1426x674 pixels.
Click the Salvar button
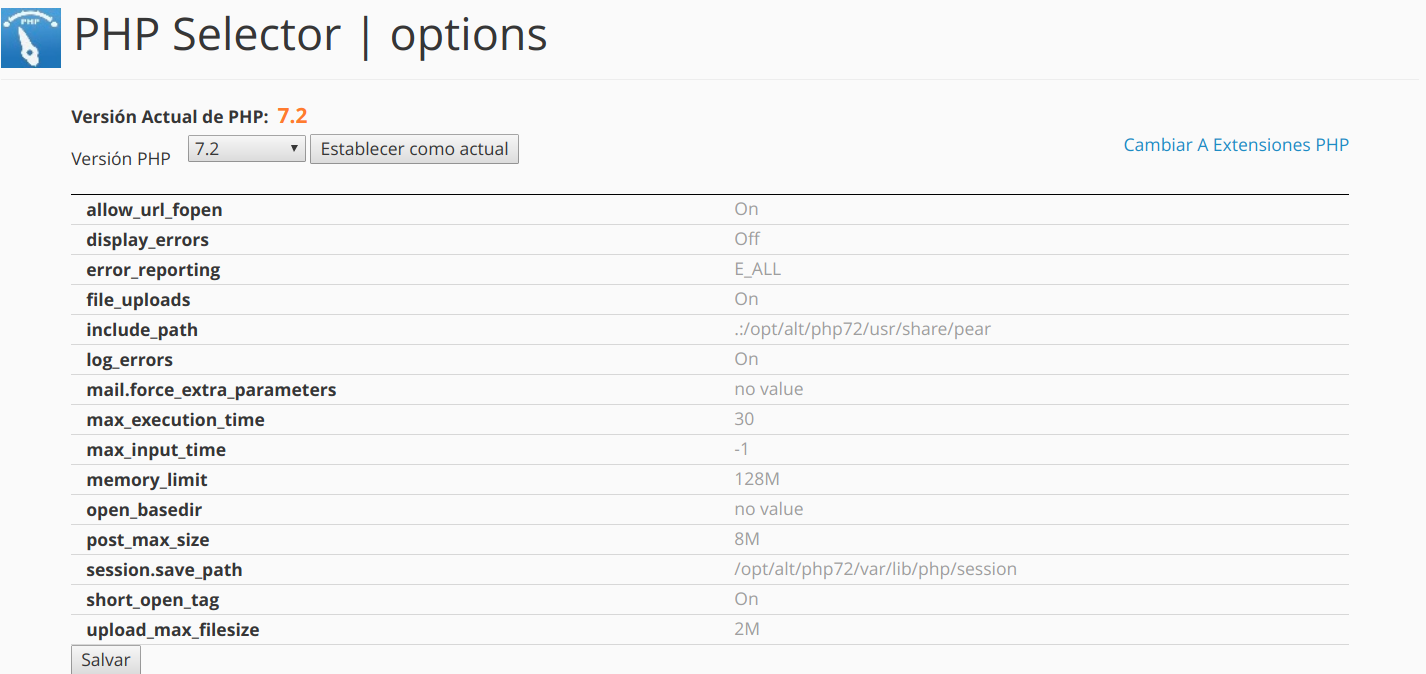pyautogui.click(x=106, y=660)
